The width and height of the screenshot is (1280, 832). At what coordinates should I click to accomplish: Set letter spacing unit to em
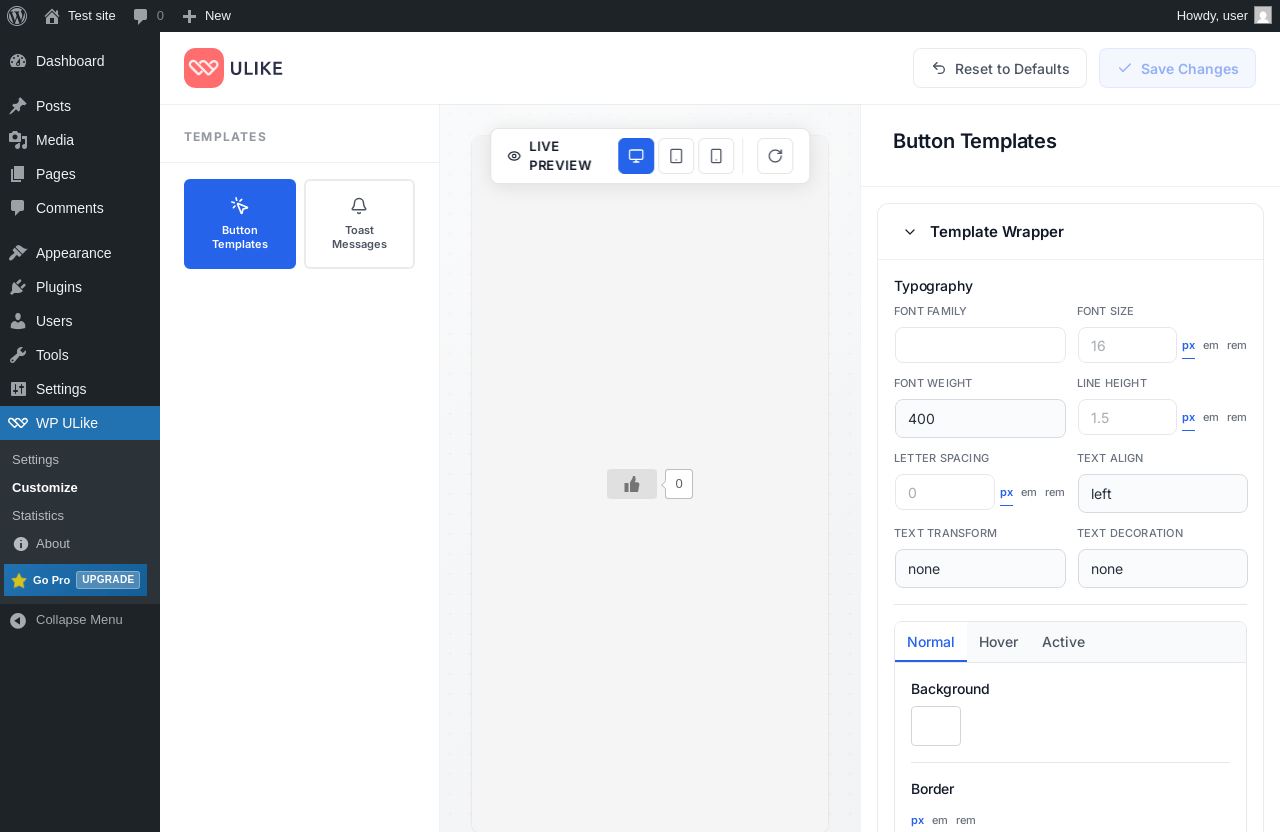point(1029,493)
